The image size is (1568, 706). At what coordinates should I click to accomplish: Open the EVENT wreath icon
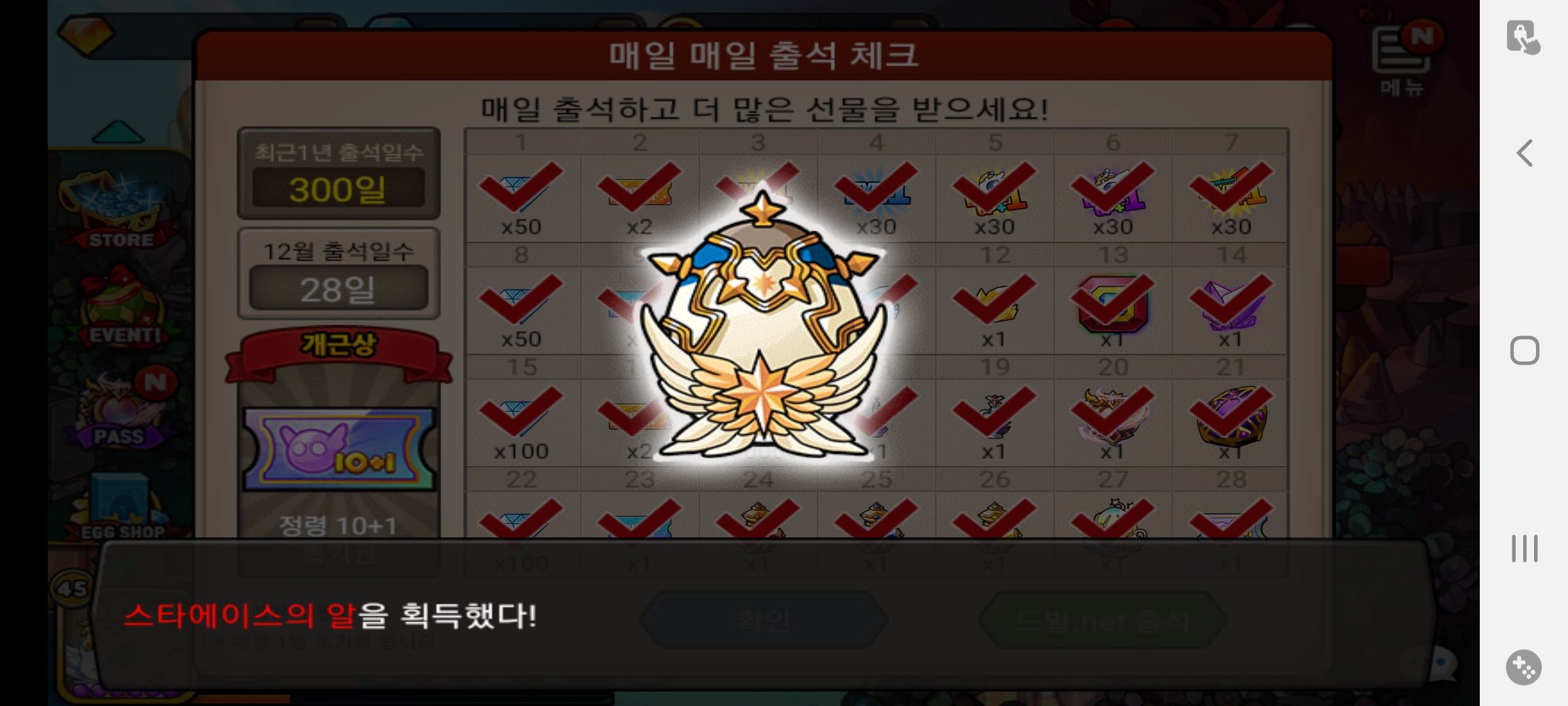(122, 307)
